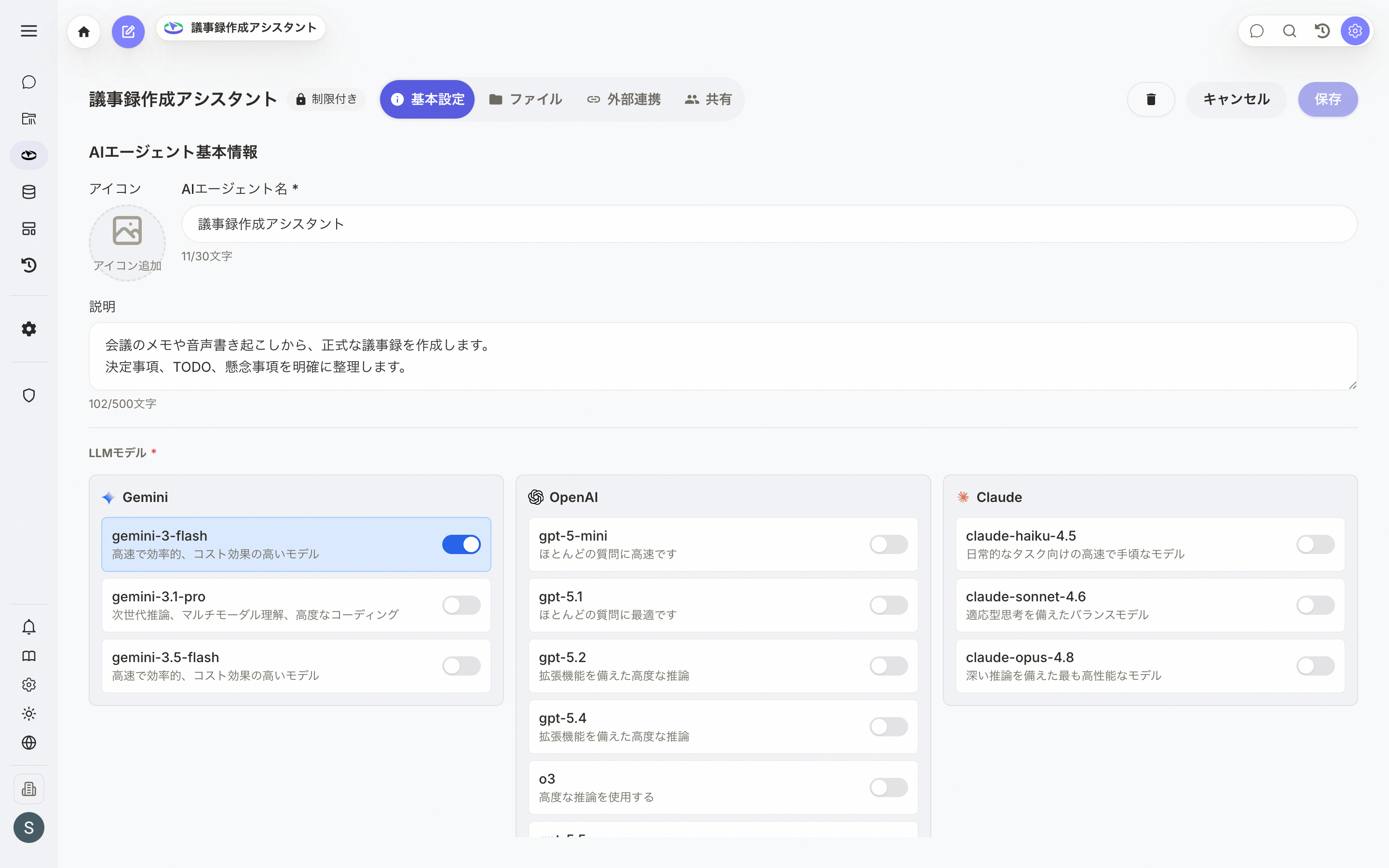Click the search icon in top-right toolbar
The width and height of the screenshot is (1389, 868).
pyautogui.click(x=1290, y=31)
